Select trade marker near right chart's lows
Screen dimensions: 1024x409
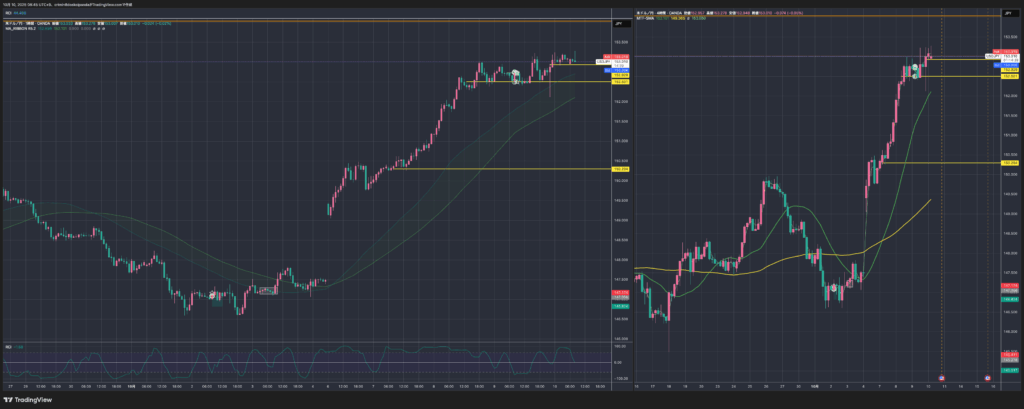coord(833,287)
